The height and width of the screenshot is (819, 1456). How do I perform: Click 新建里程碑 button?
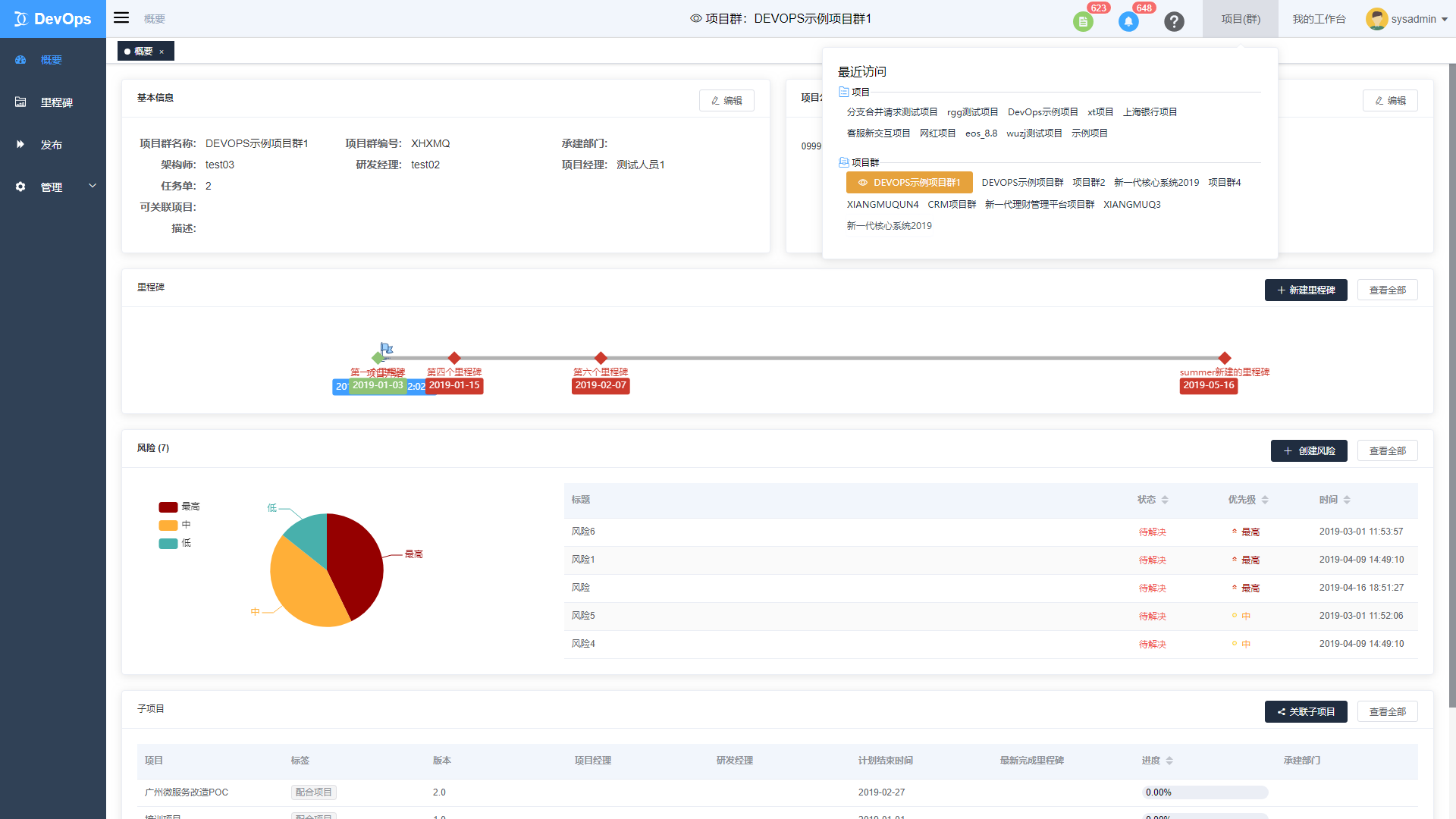coord(1306,290)
